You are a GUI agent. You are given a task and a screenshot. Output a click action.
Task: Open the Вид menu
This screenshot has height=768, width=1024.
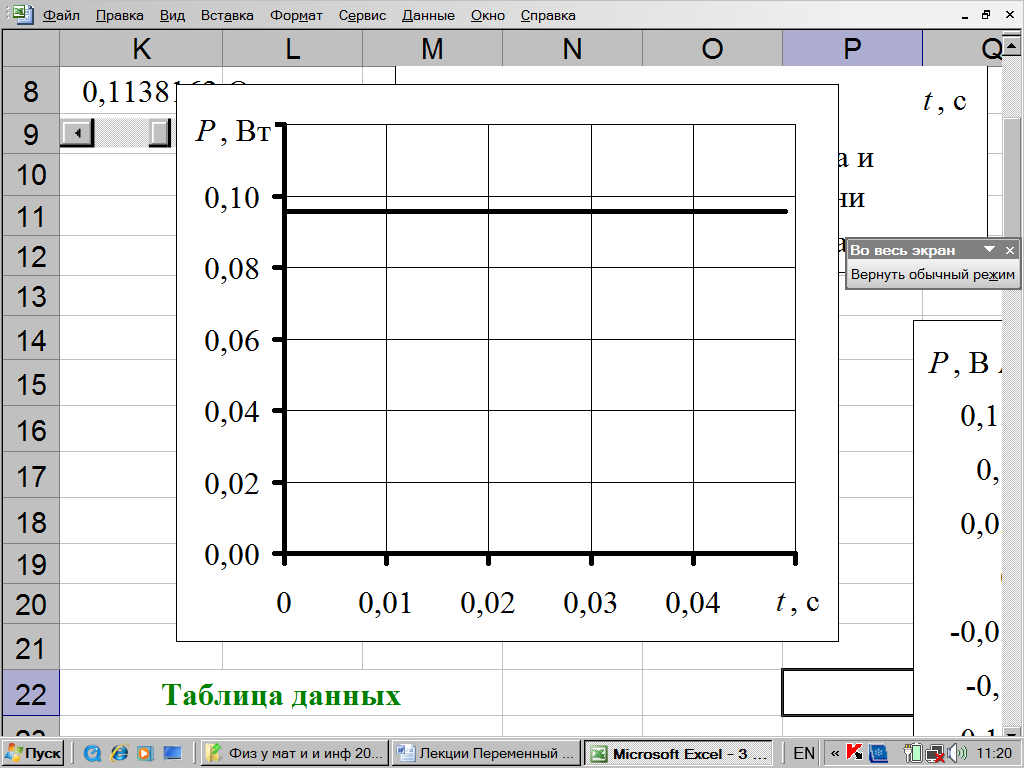[172, 15]
